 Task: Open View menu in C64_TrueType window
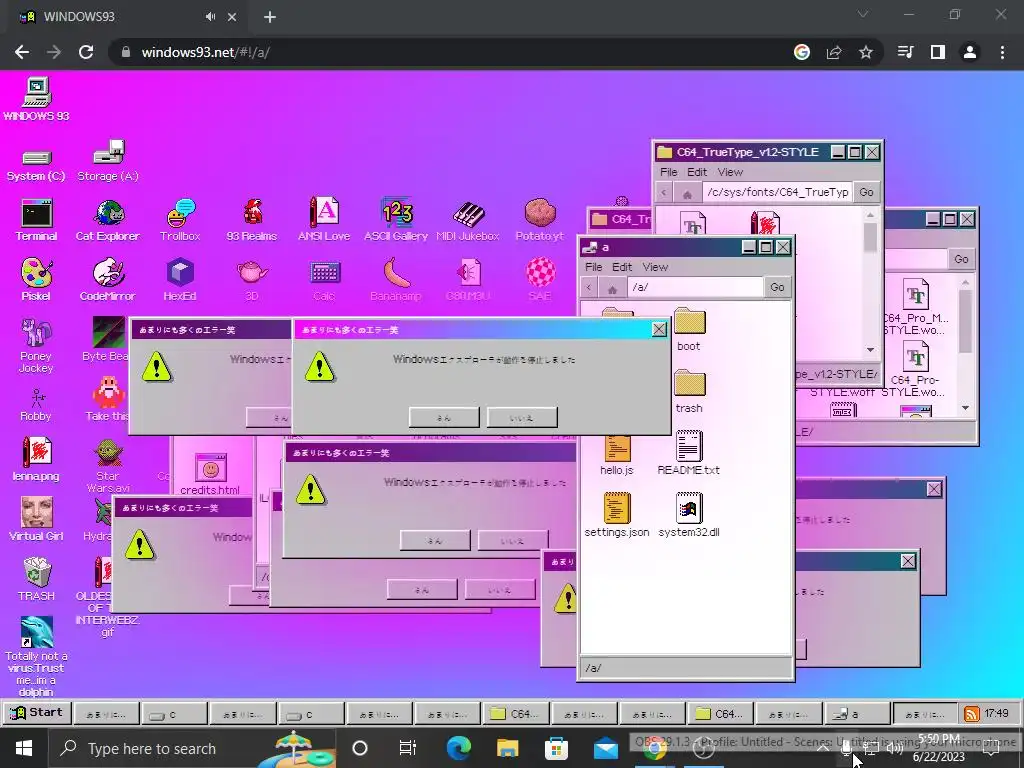click(x=730, y=172)
